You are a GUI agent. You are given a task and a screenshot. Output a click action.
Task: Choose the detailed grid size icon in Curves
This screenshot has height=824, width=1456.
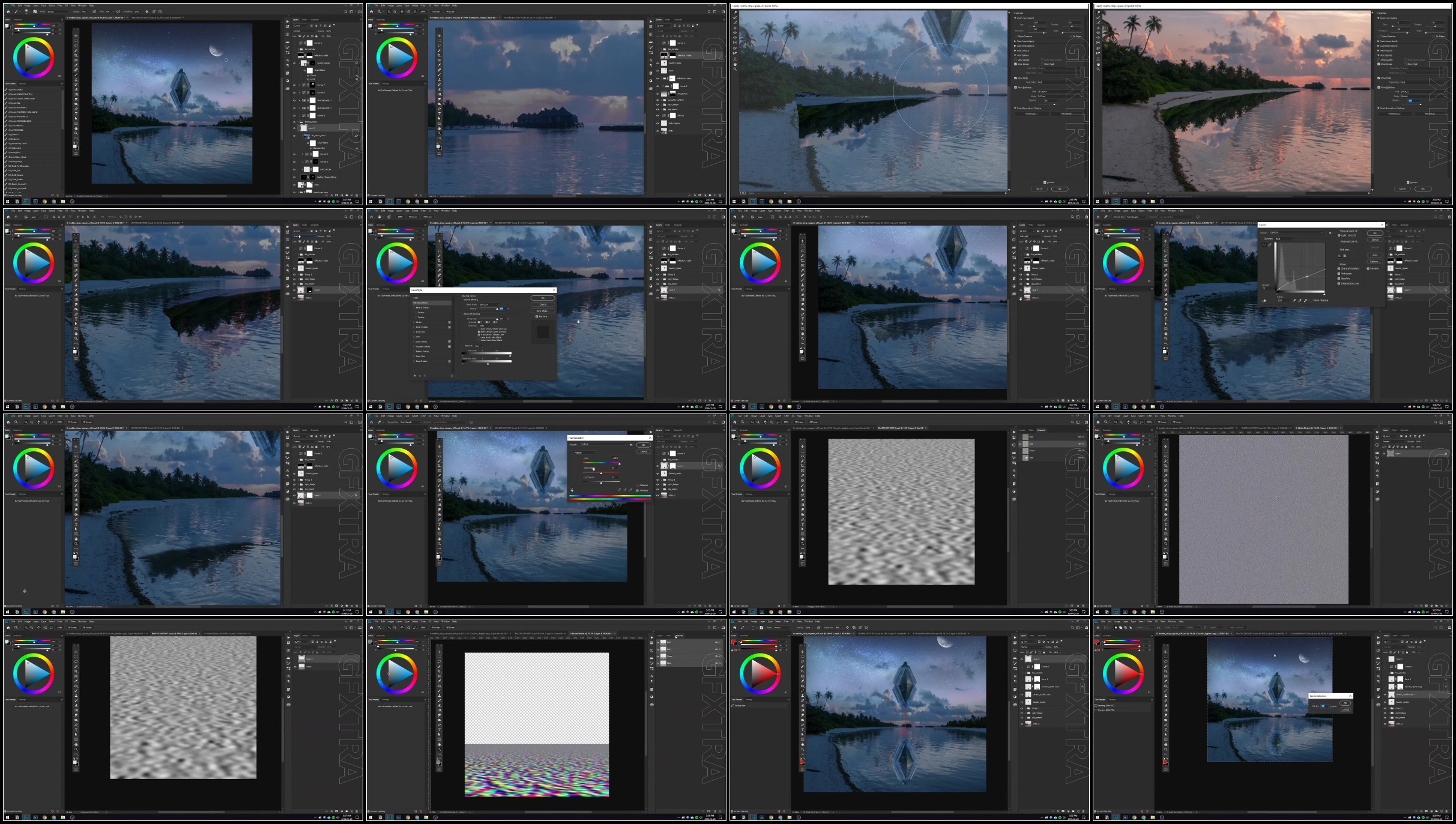coord(1345,256)
